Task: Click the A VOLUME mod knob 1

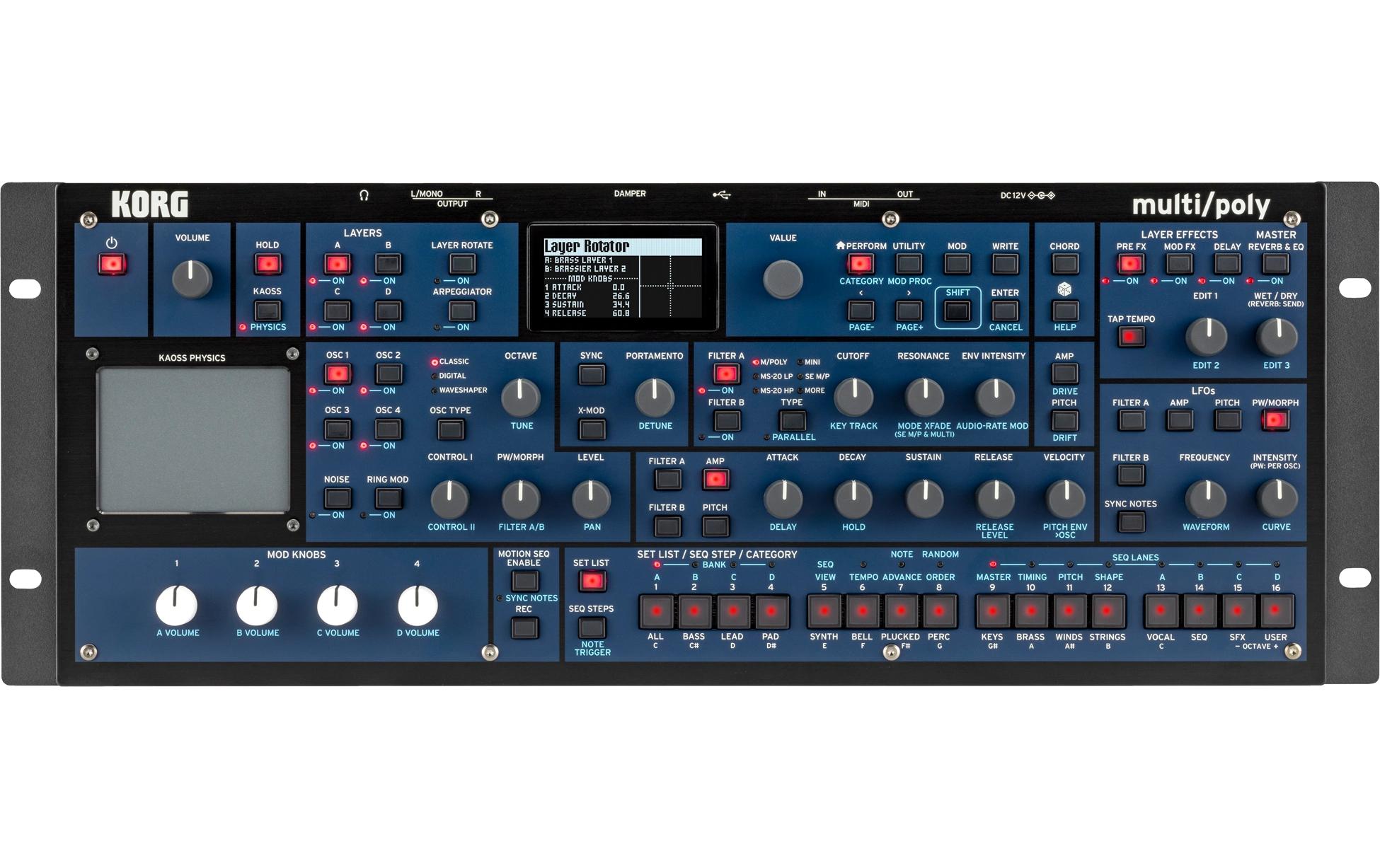Action: (x=177, y=606)
